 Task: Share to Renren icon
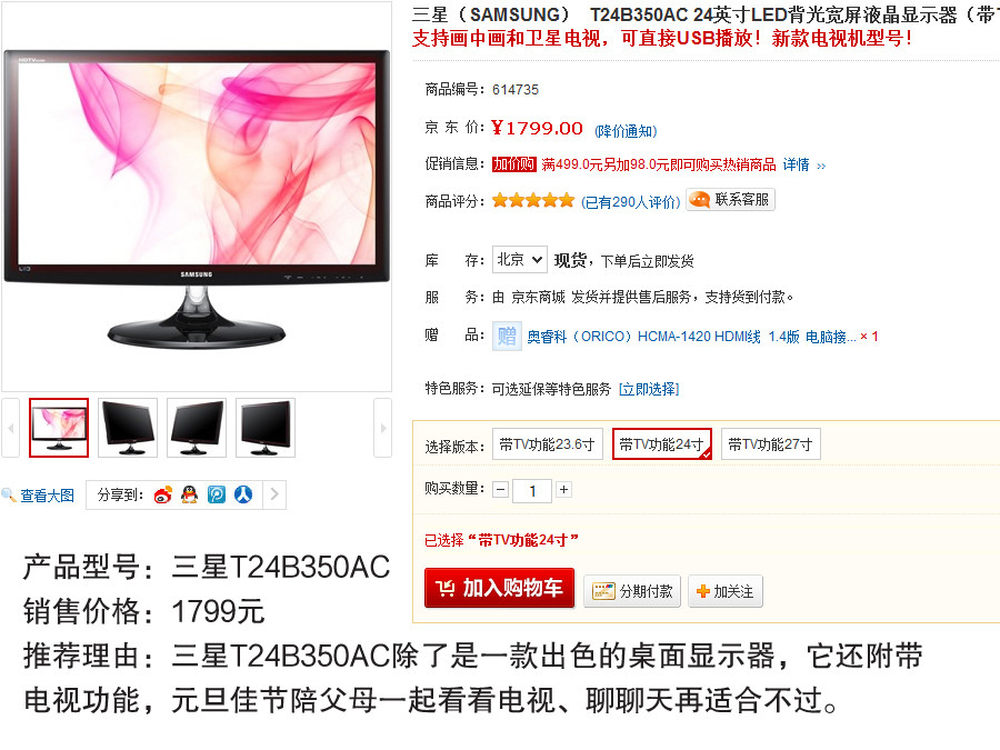[243, 495]
